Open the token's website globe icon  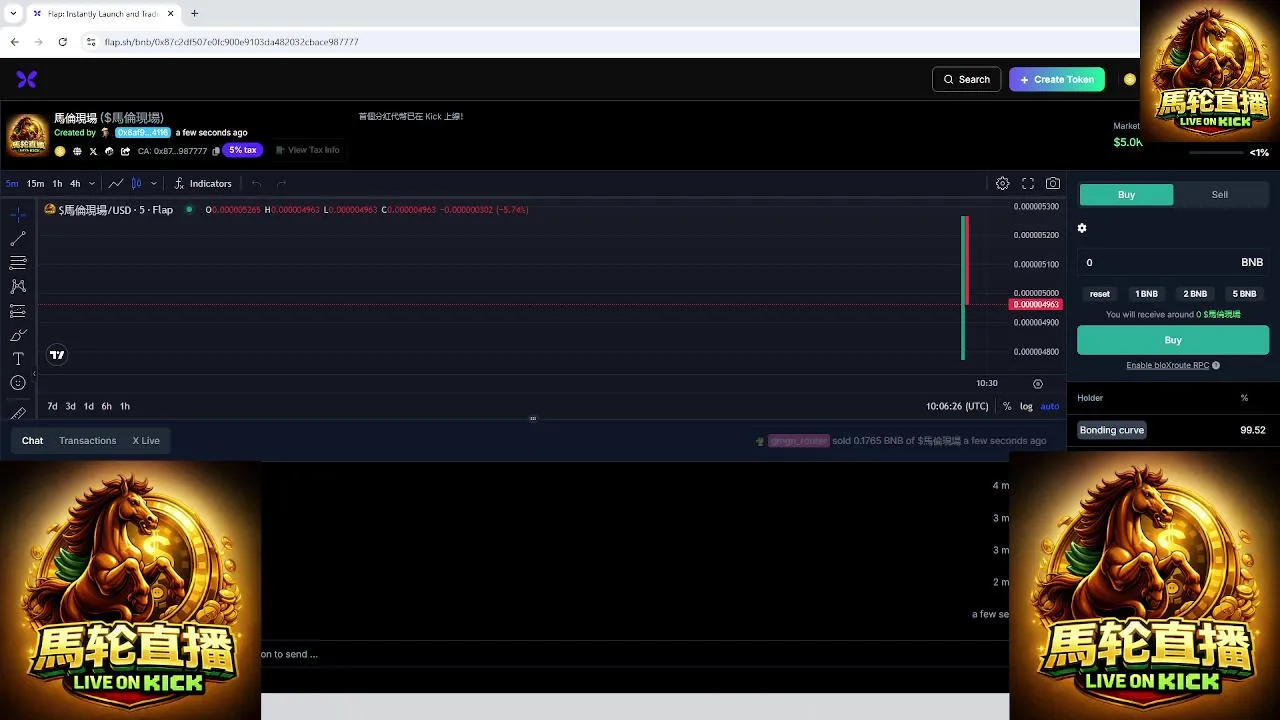[77, 151]
